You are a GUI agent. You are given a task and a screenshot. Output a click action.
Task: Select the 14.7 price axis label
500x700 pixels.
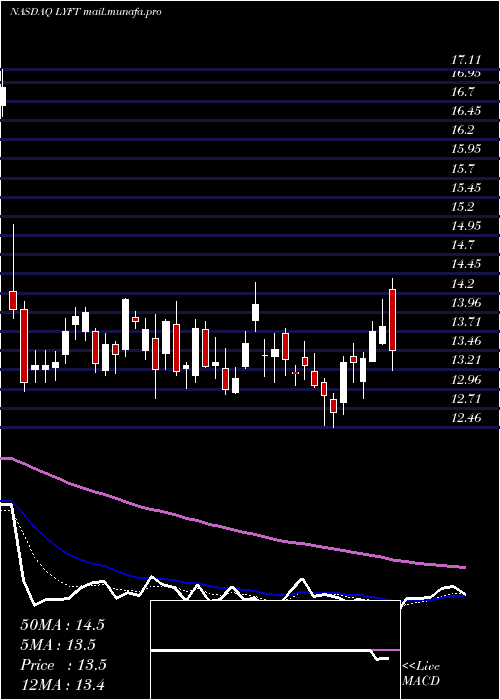click(462, 245)
